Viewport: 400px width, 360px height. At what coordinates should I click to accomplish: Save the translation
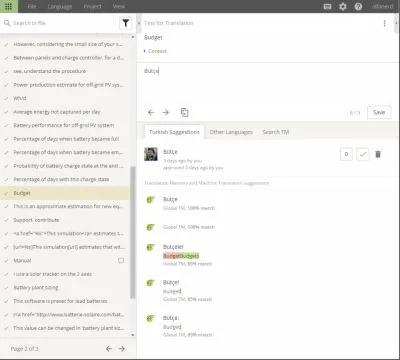379,112
